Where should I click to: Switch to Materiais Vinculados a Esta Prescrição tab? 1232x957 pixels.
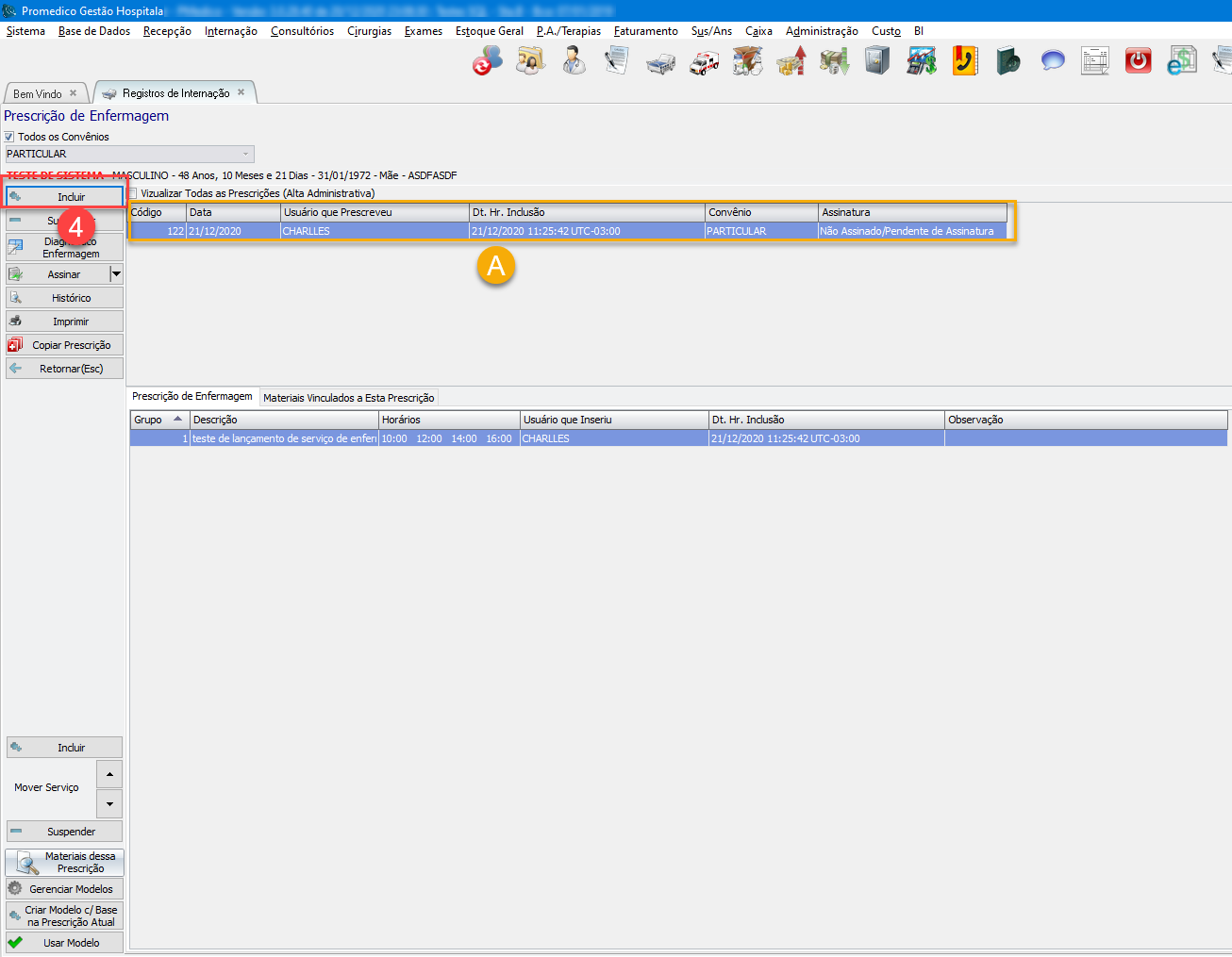pyautogui.click(x=348, y=398)
